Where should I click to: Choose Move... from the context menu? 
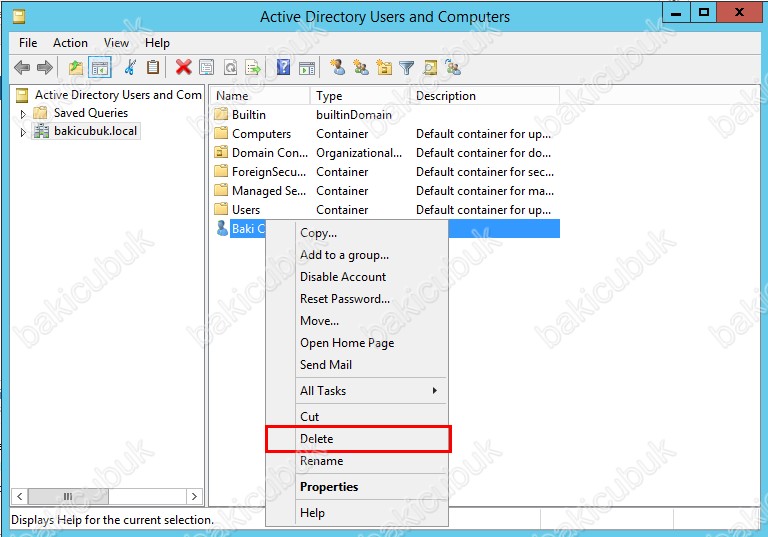(357, 321)
